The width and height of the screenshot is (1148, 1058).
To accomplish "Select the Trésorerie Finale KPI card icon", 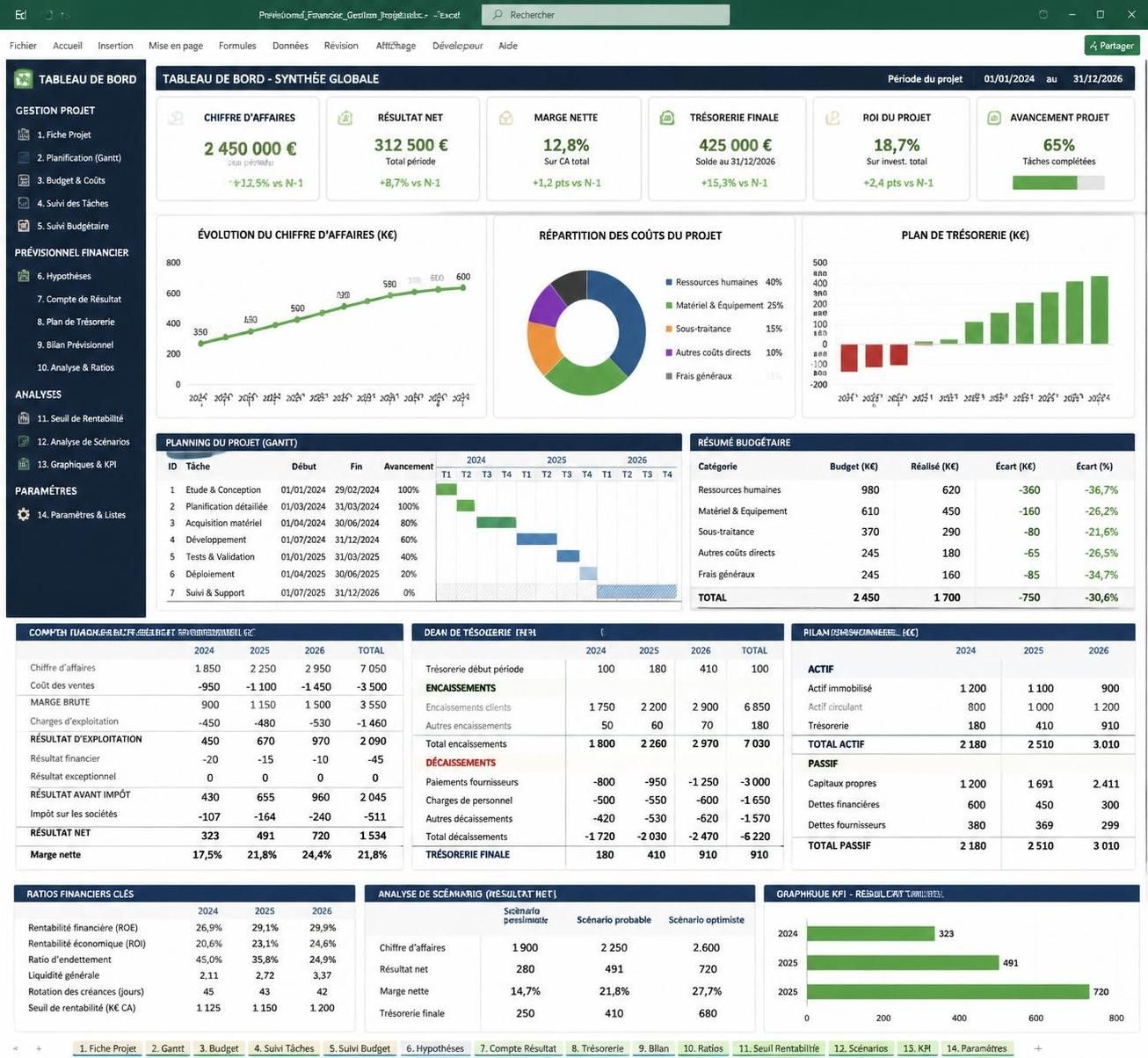I will [667, 117].
